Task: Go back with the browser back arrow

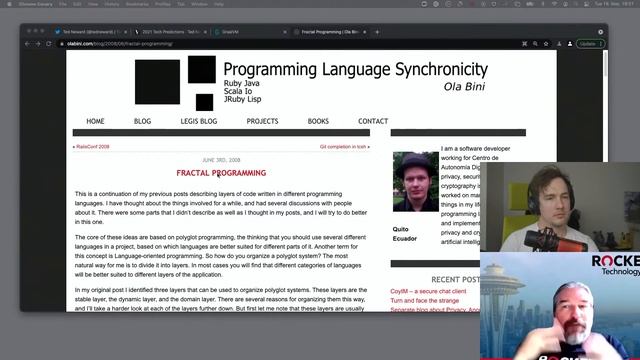Action: tap(27, 44)
